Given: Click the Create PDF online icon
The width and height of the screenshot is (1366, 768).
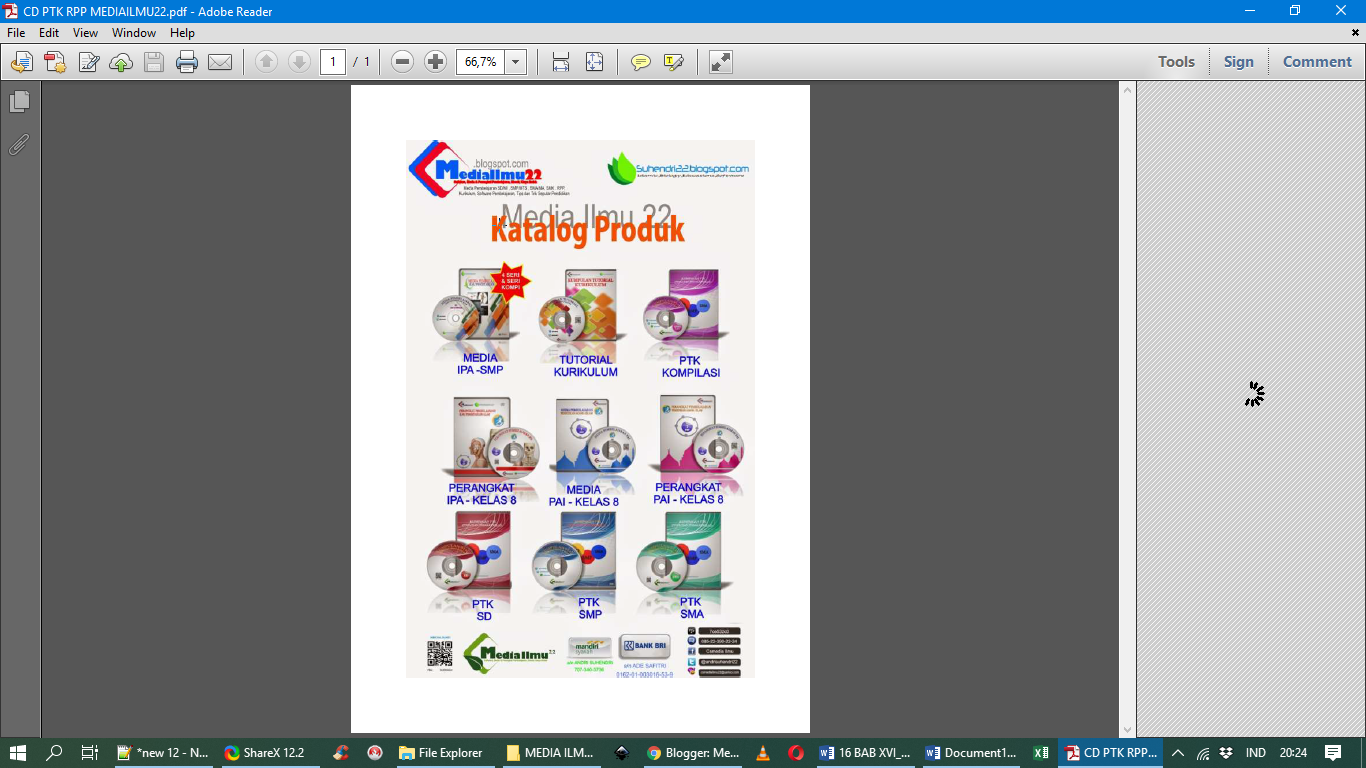Looking at the screenshot, I should [x=55, y=62].
